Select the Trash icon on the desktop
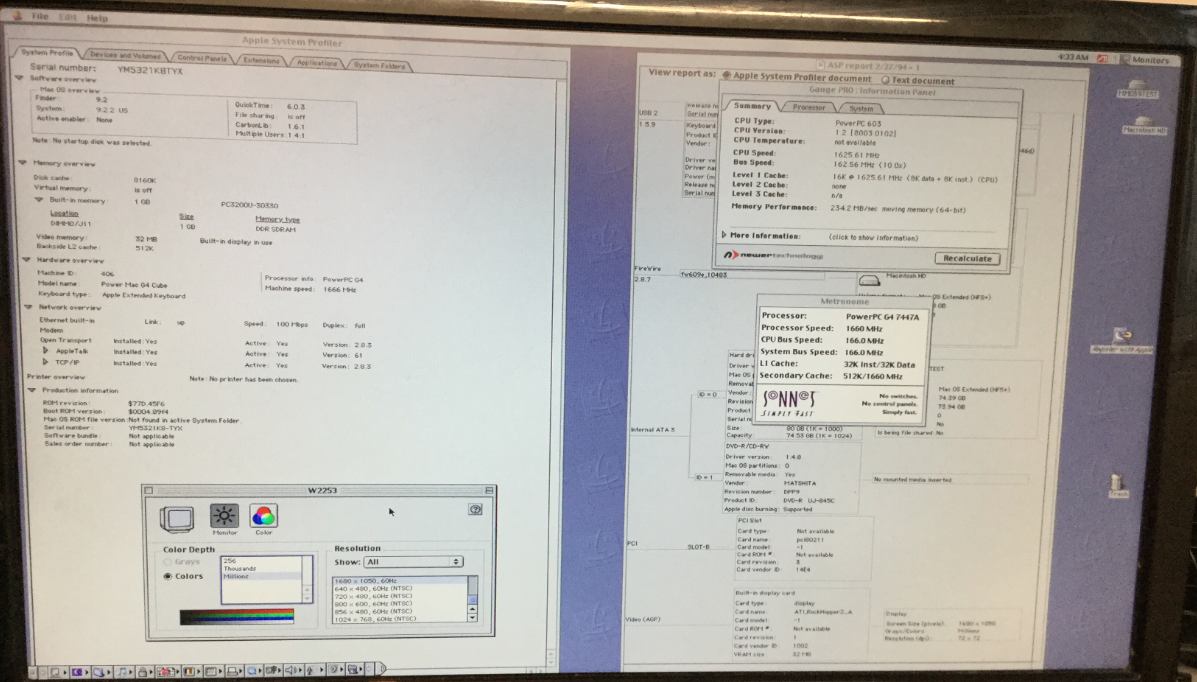The image size is (1197, 682). (1118, 486)
